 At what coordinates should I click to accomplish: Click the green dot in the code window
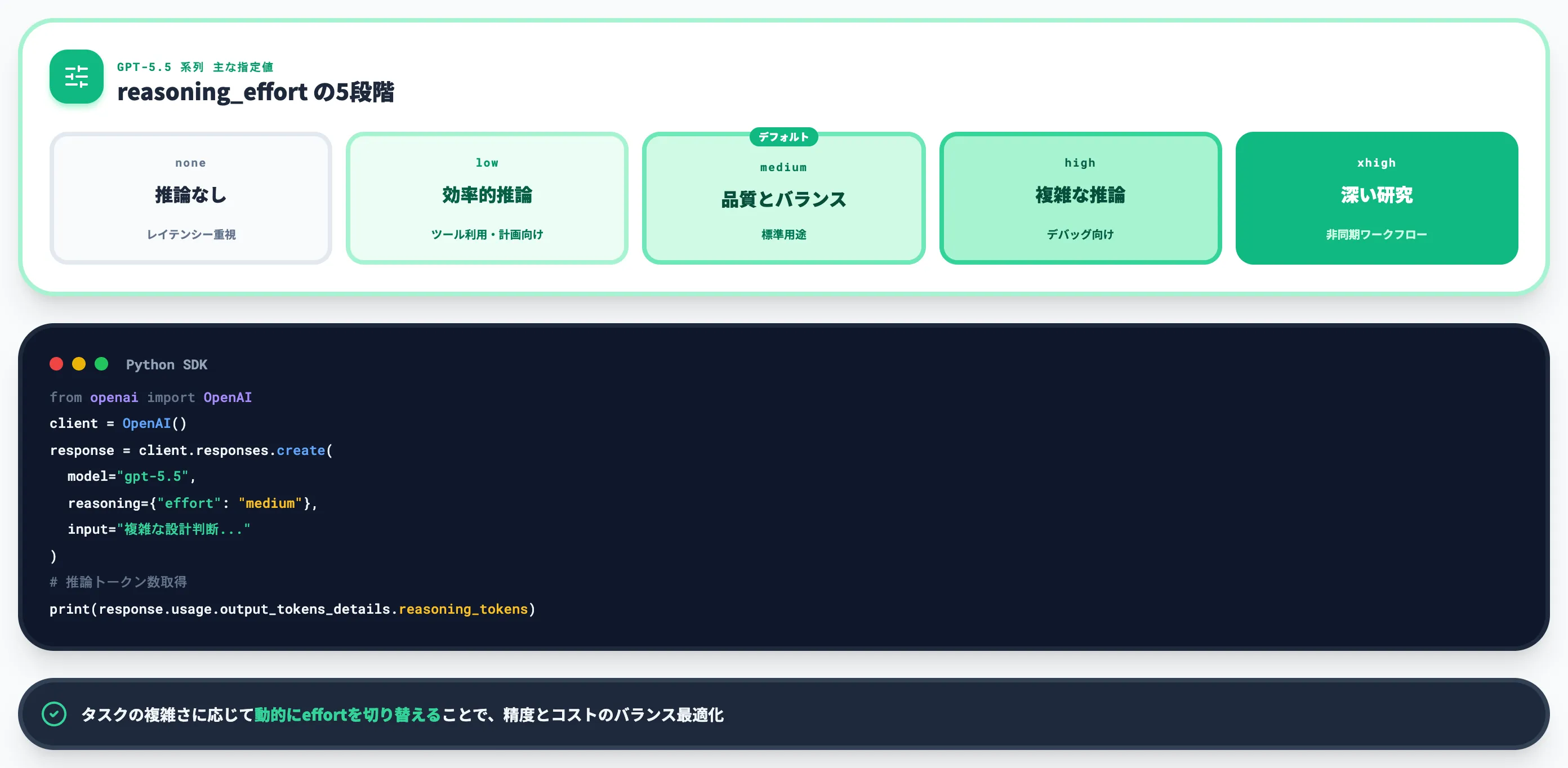(101, 364)
